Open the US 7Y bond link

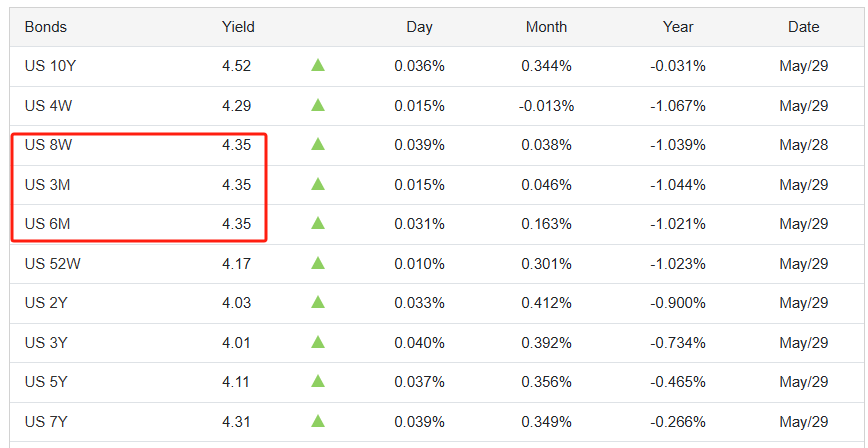click(x=45, y=421)
